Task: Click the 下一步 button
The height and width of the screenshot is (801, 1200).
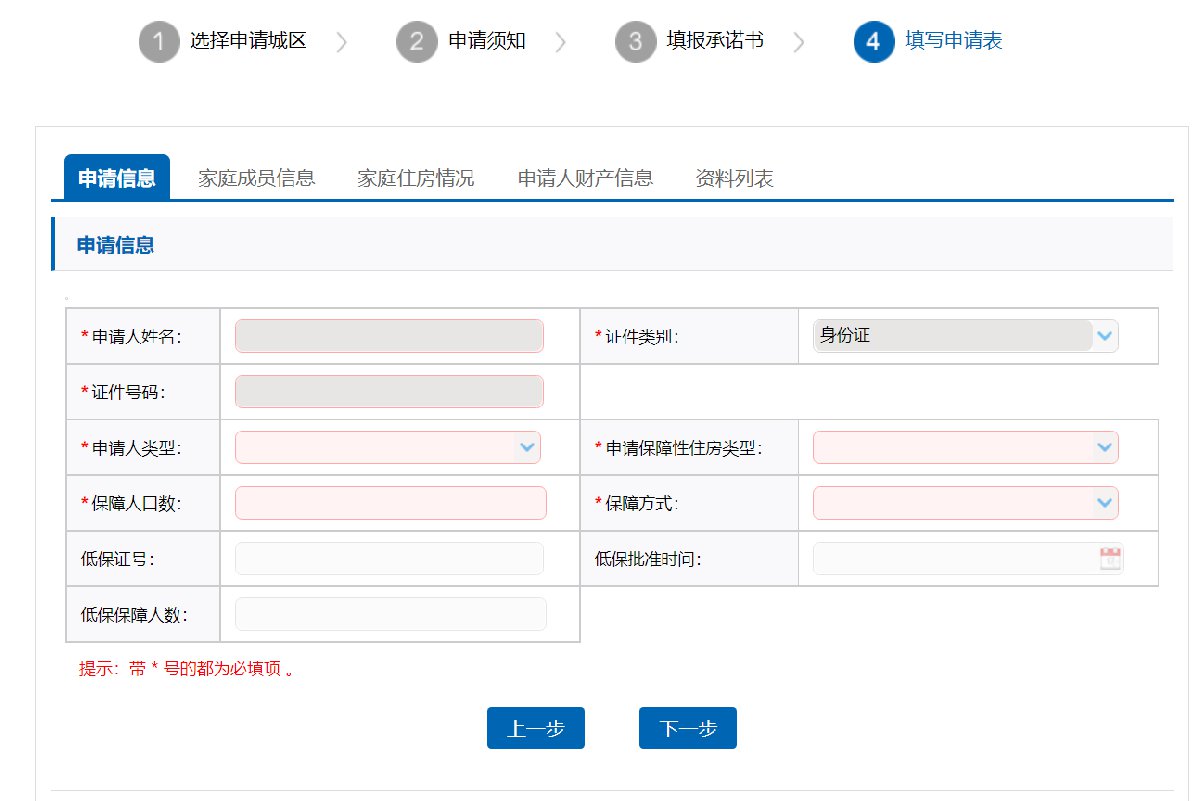Action: coord(687,729)
